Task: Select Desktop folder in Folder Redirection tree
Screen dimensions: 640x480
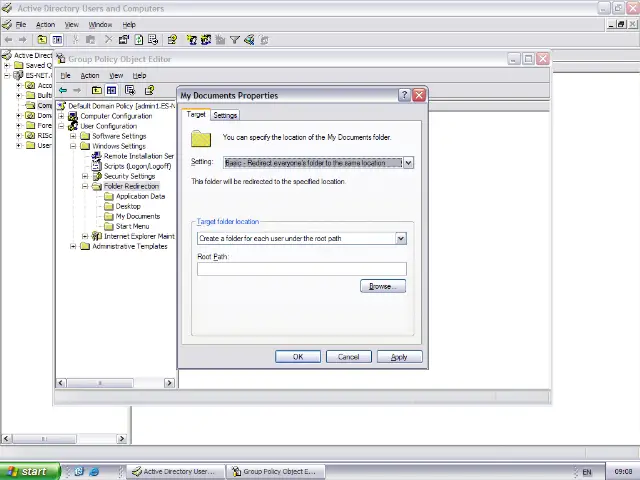Action: (128, 206)
